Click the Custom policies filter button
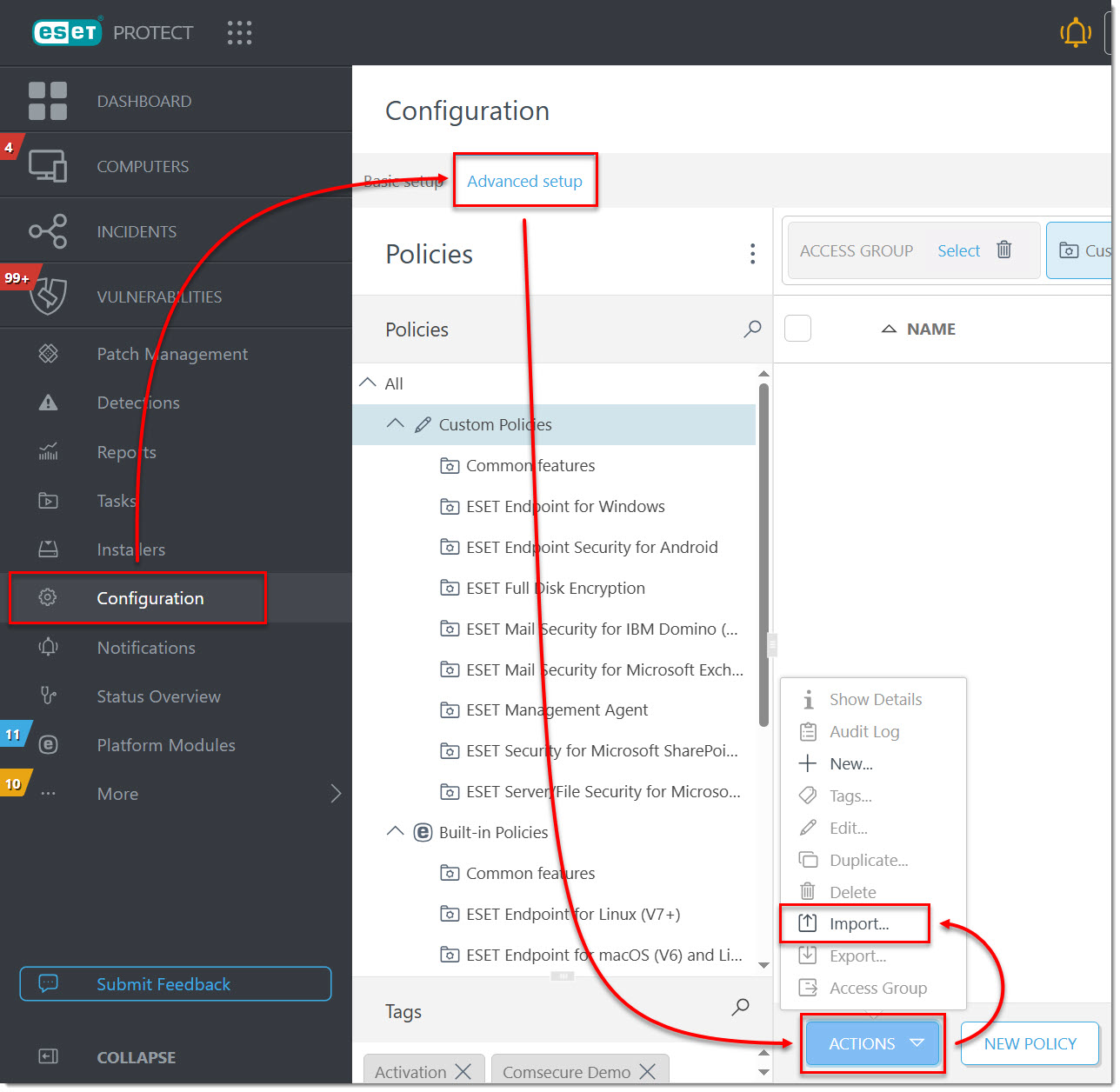The image size is (1120, 1092). (1079, 250)
